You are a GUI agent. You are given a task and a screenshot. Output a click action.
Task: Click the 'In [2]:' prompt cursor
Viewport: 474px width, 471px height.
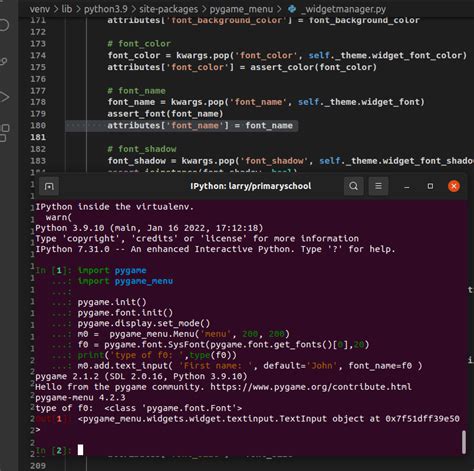[80, 450]
